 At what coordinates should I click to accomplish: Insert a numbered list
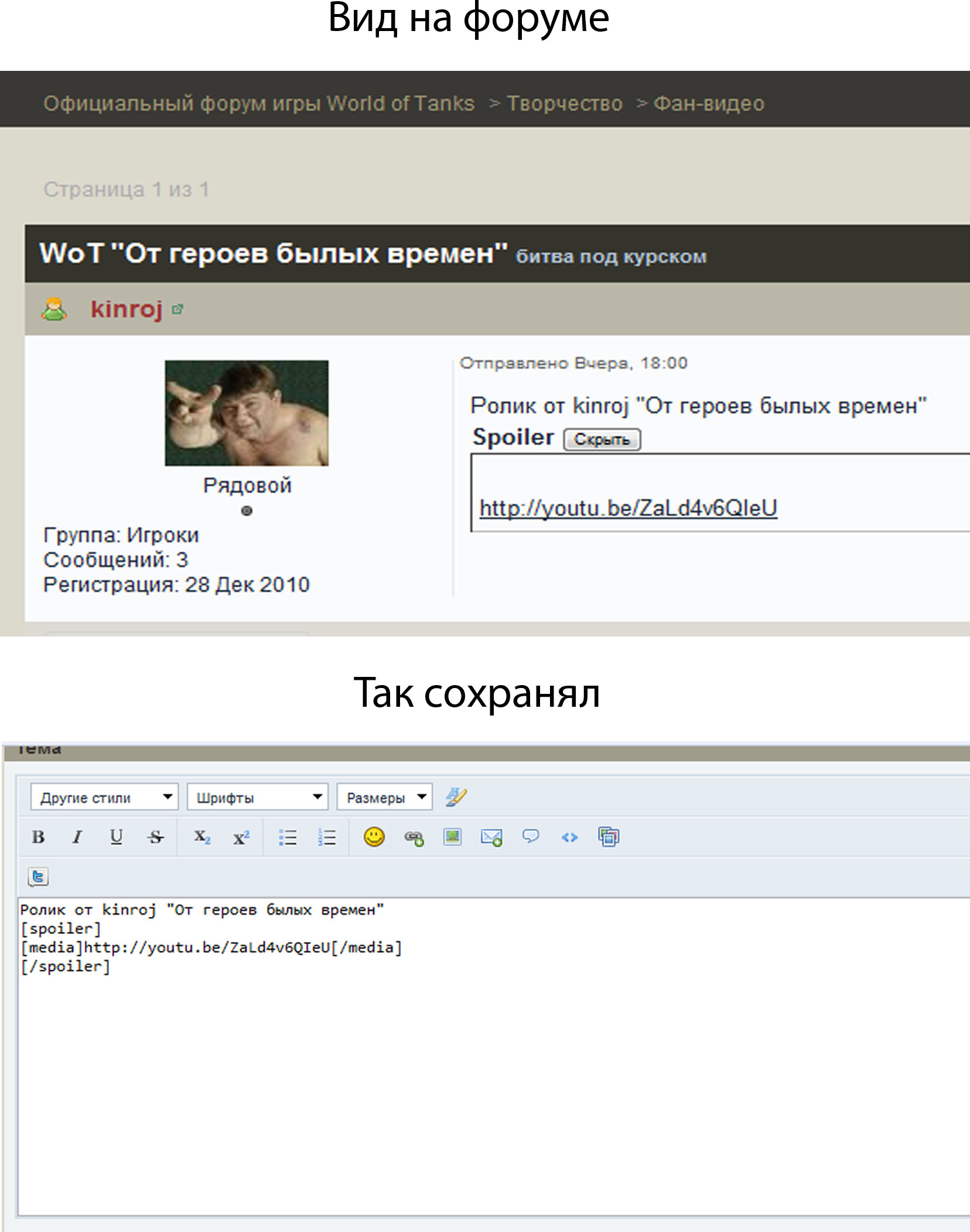[327, 837]
